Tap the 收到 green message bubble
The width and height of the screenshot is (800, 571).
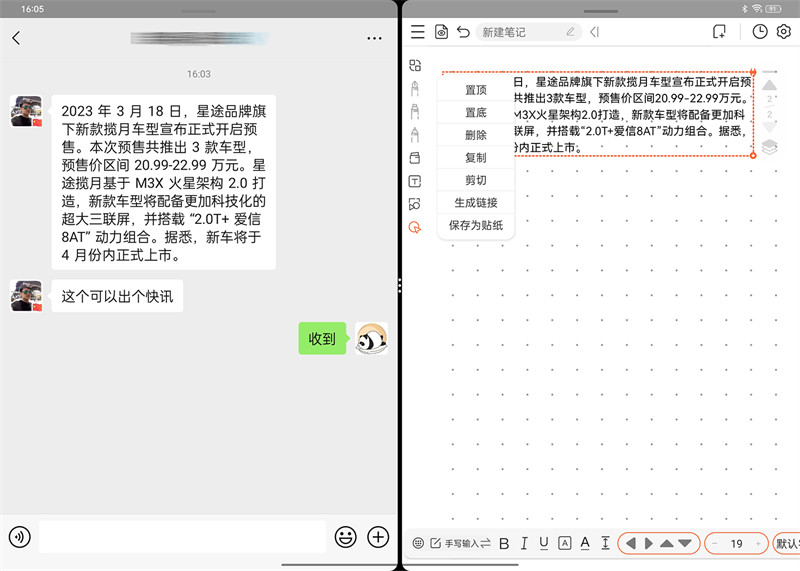coord(322,338)
